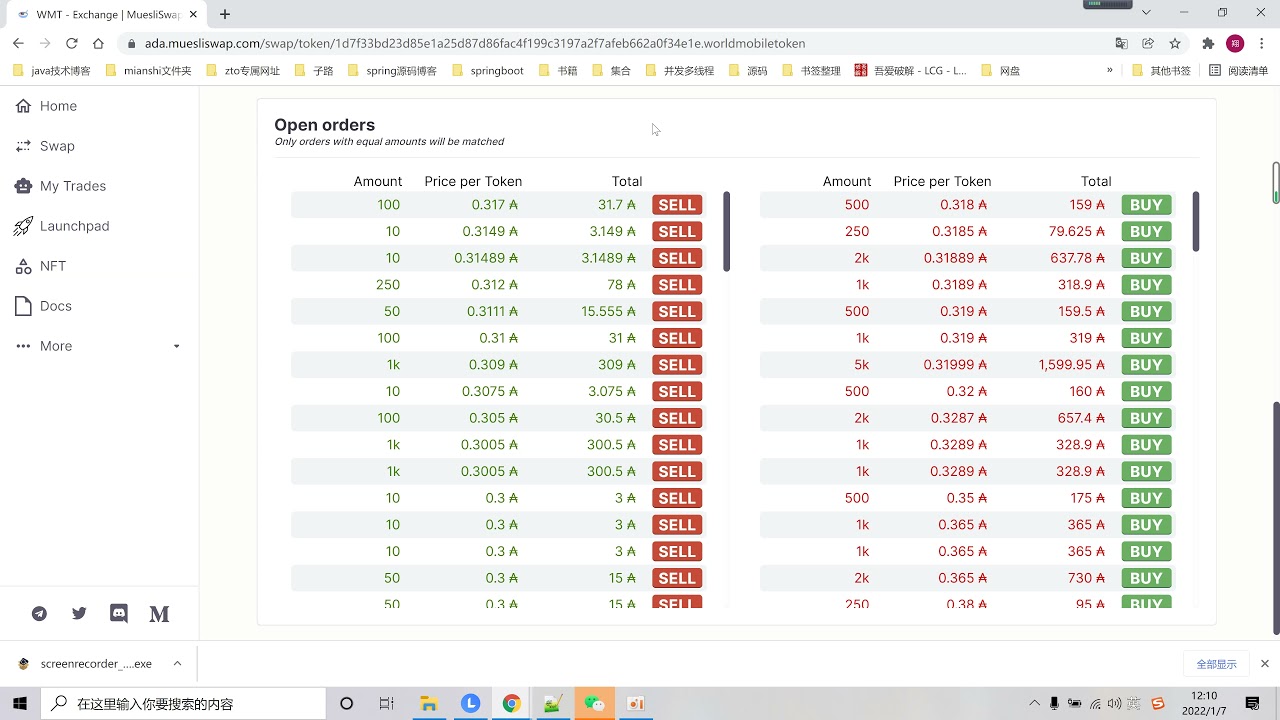Open the Chrome three-dot menu
This screenshot has height=720, width=1280.
point(1262,43)
